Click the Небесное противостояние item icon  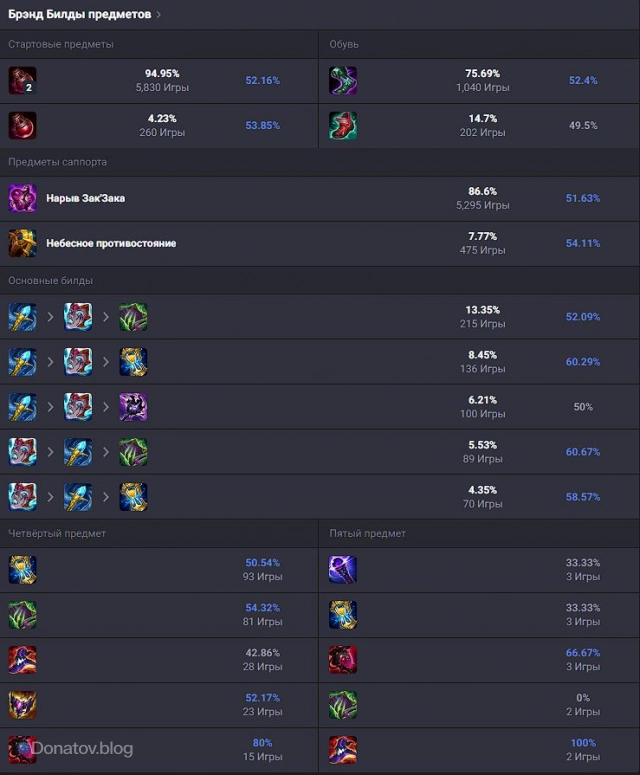[22, 243]
